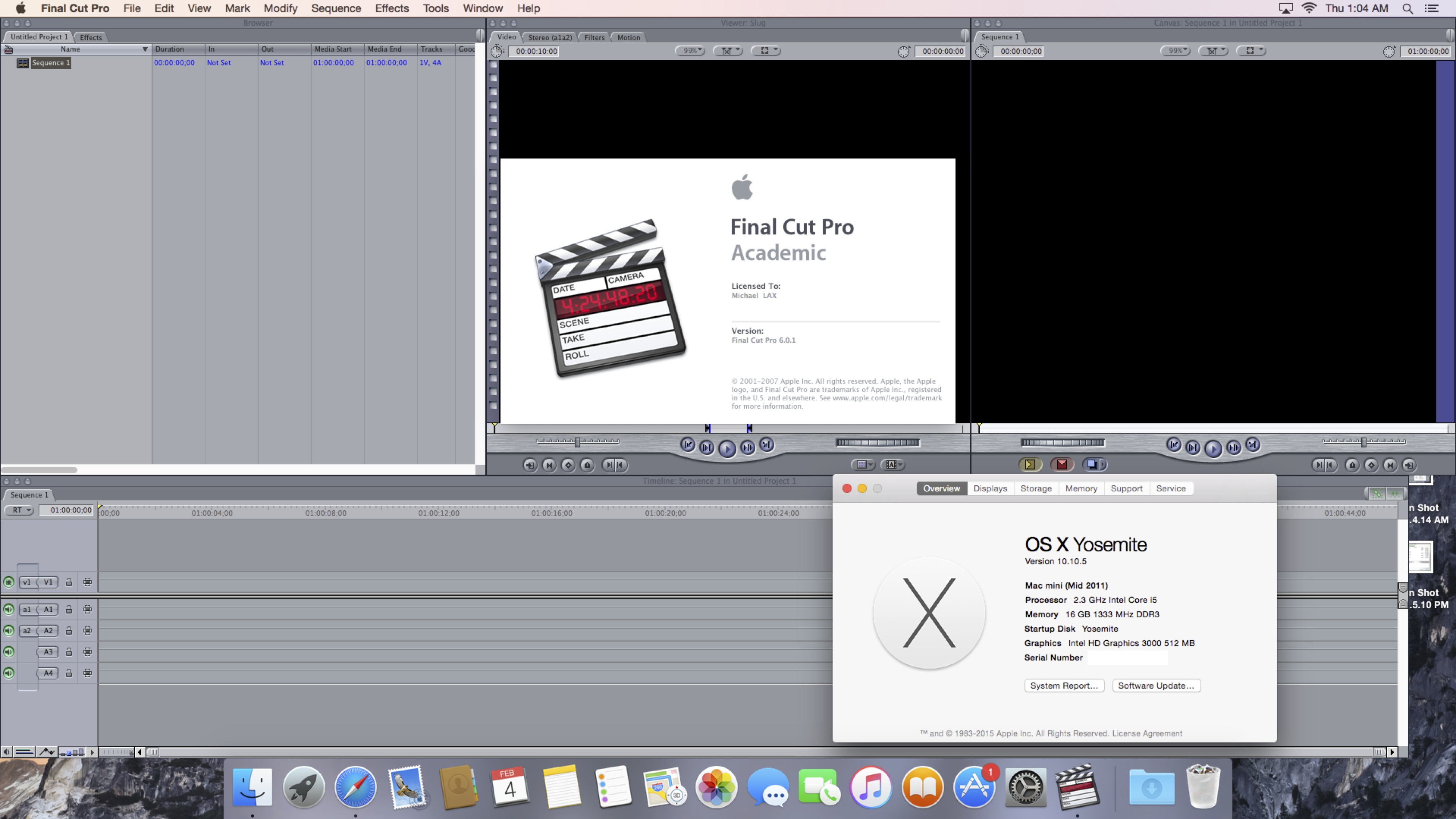Screen dimensions: 1456x819
Task: Toggle Auto Select on track A2
Action: click(x=87, y=630)
